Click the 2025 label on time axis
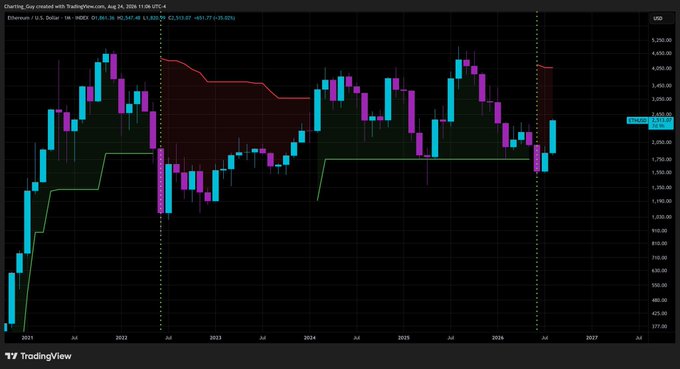Viewport: 680px width, 369px height. pos(404,337)
